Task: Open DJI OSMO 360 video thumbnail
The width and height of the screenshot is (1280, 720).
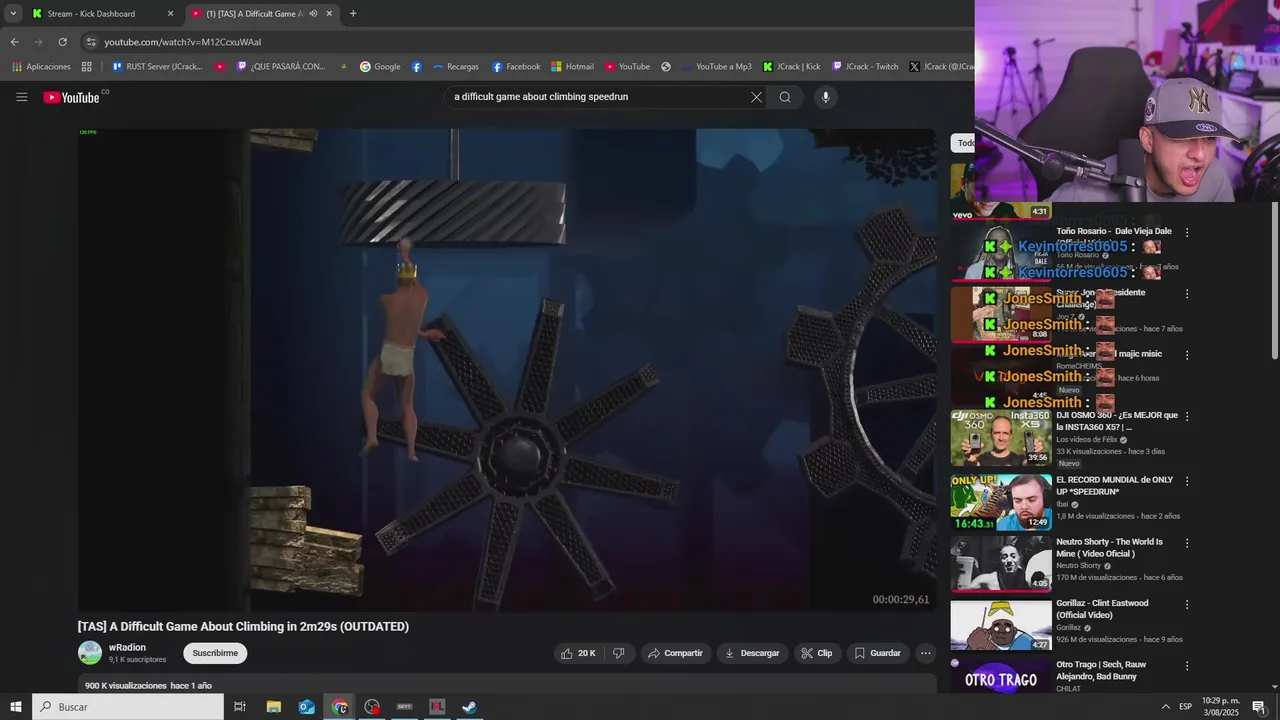Action: tap(1000, 437)
